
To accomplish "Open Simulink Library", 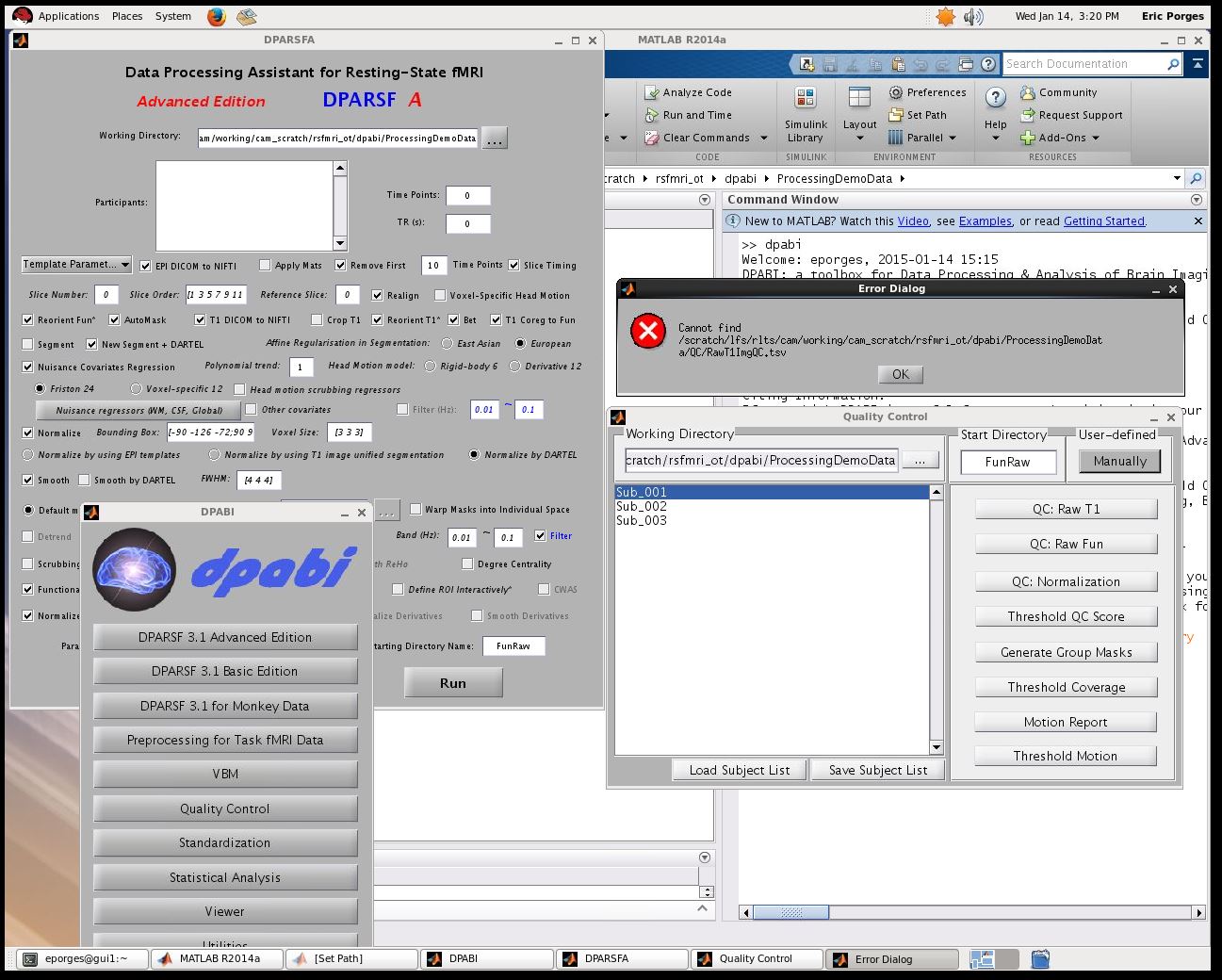I will click(806, 115).
